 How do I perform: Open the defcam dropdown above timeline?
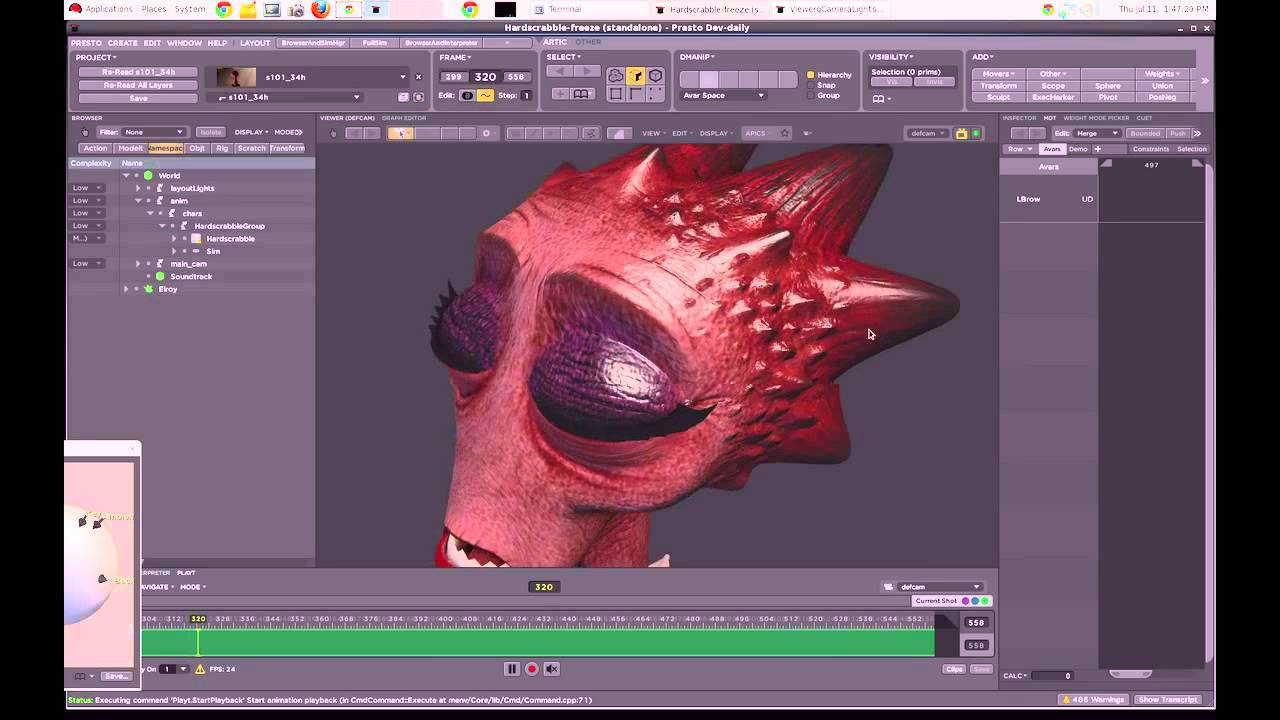(x=940, y=587)
